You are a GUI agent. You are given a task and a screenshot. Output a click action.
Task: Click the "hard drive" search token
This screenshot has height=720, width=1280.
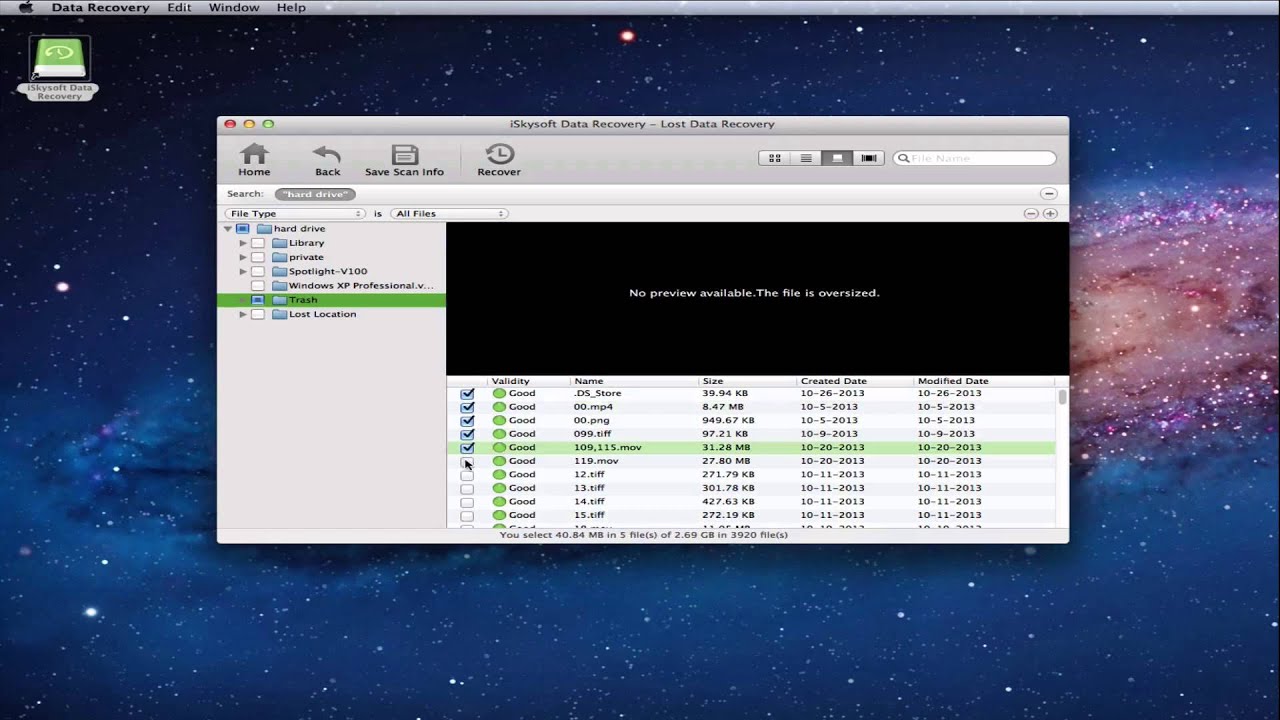tap(315, 194)
